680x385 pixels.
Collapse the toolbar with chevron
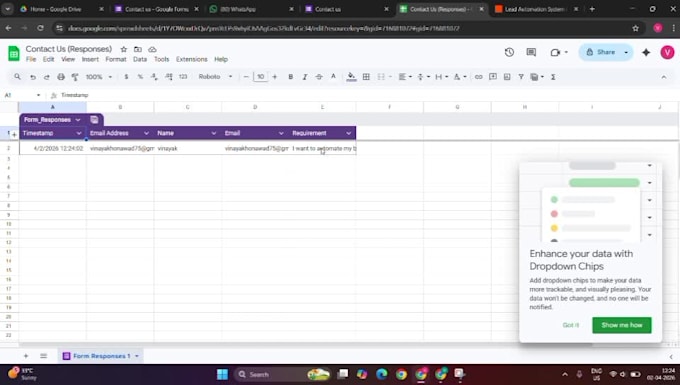coord(664,77)
